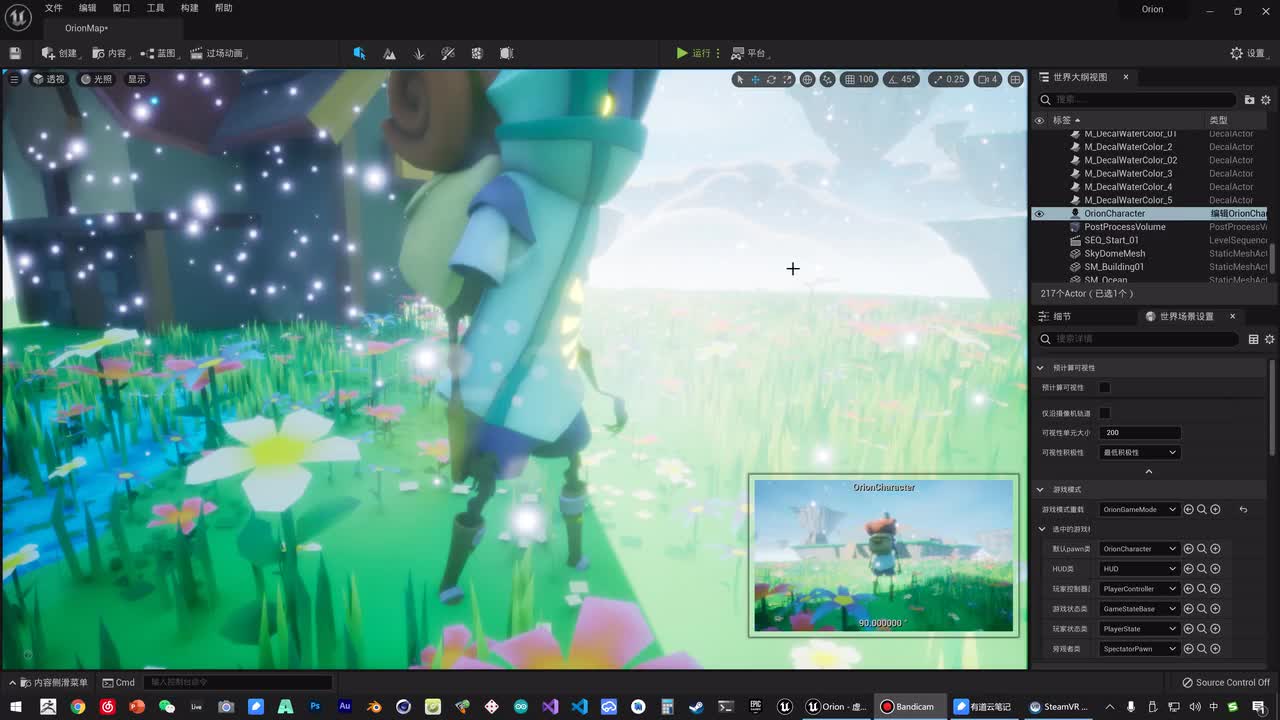Close the 世界大纲视图 (World Outliner) panel tab
Screen dimensions: 1280x720
click(x=1125, y=77)
